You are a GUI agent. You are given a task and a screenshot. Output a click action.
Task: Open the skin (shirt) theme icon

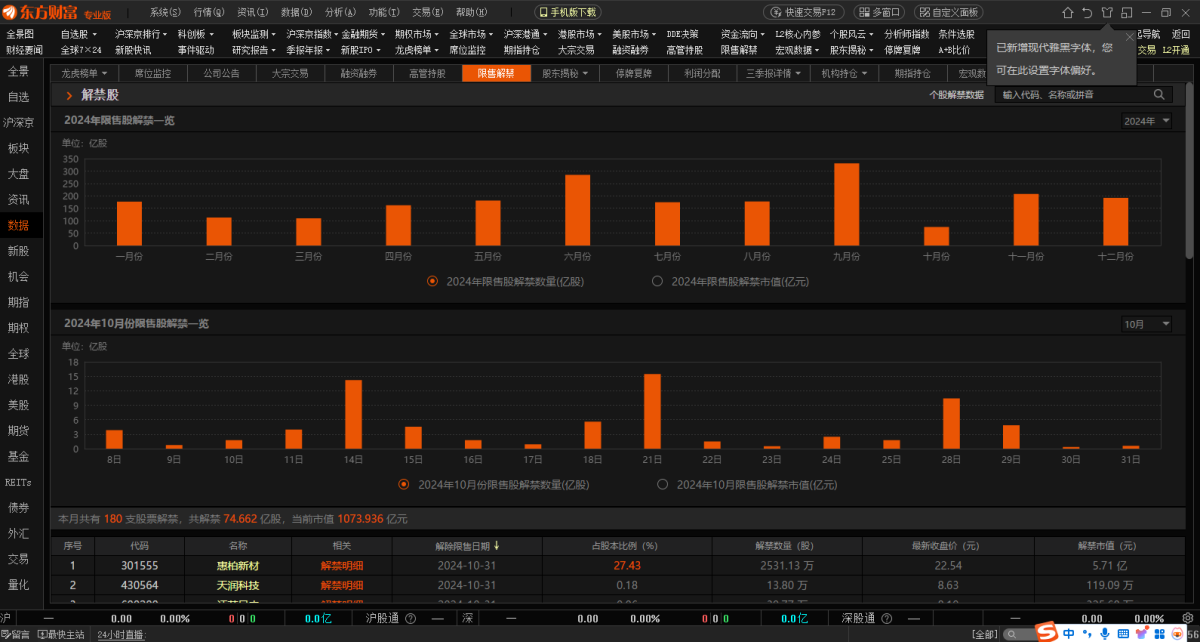(1106, 12)
